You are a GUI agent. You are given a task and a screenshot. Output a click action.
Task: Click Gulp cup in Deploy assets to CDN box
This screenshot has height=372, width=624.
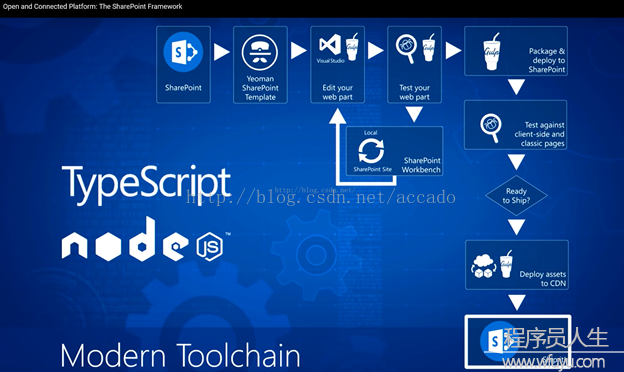506,264
